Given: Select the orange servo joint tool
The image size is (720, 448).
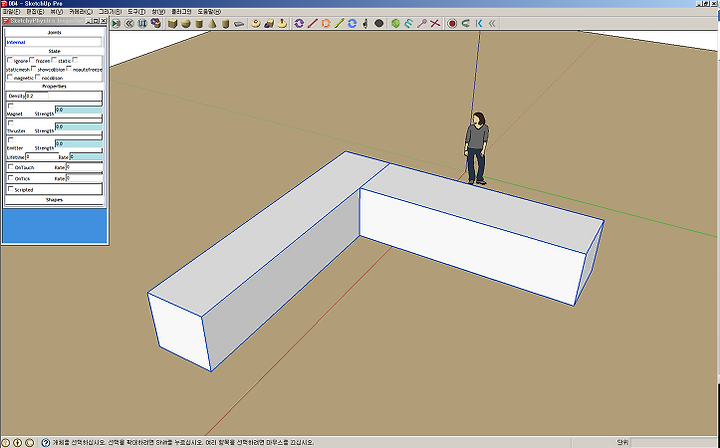Looking at the screenshot, I should (326, 23).
